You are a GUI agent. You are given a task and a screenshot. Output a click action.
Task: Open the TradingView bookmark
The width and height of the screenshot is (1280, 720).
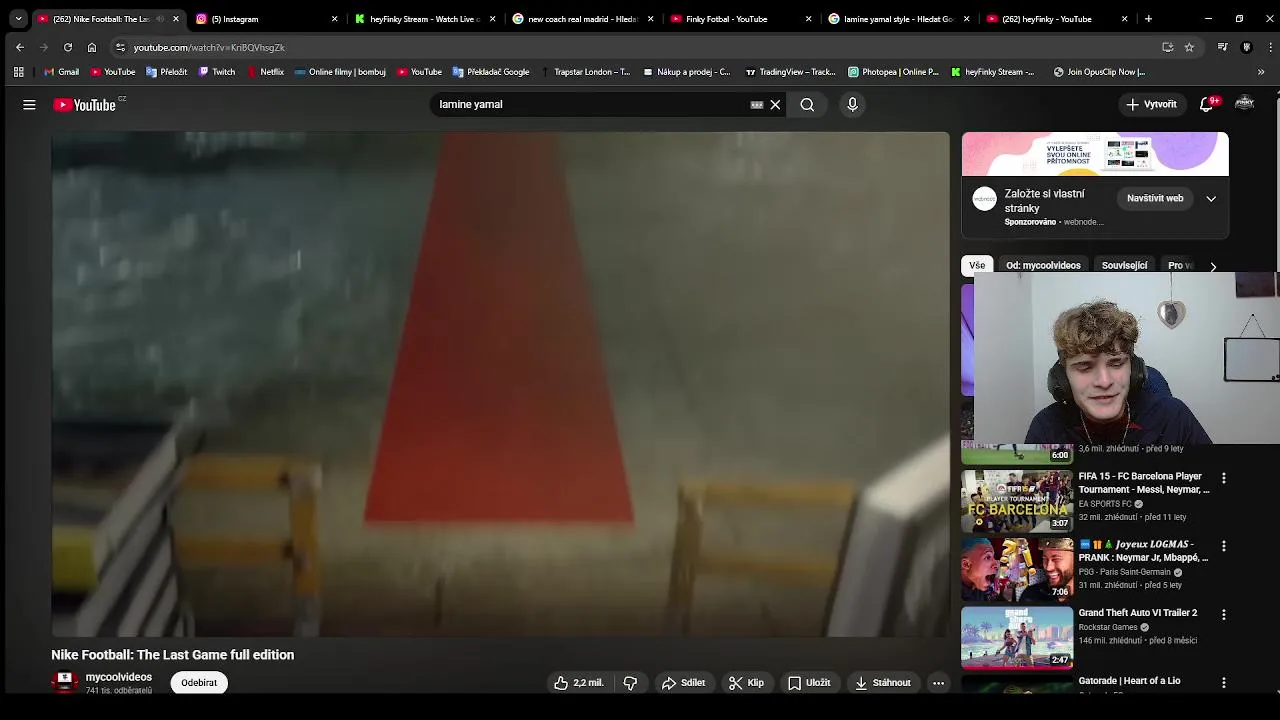(x=790, y=72)
